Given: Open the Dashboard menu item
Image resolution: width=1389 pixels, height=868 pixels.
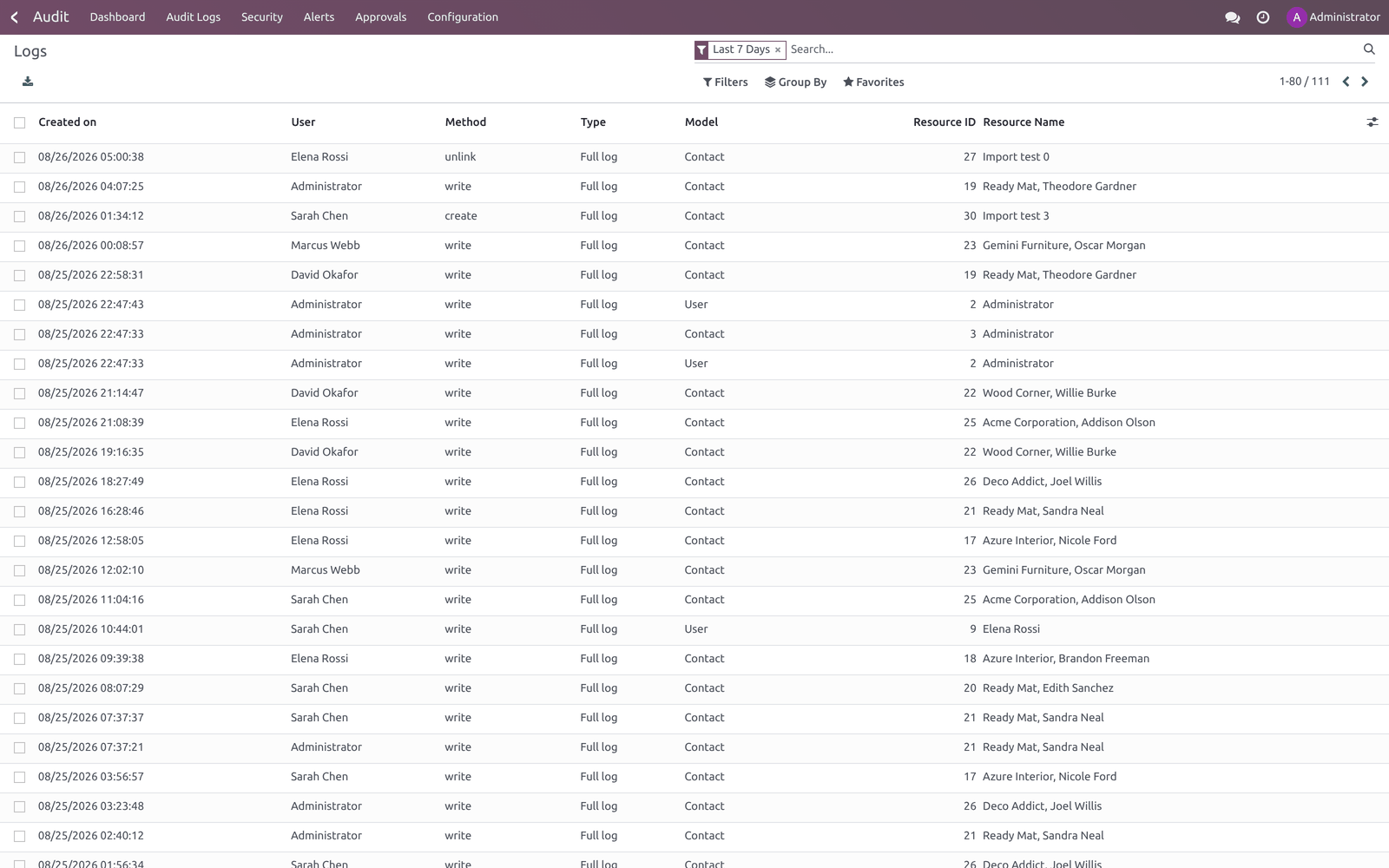Looking at the screenshot, I should click(x=117, y=17).
